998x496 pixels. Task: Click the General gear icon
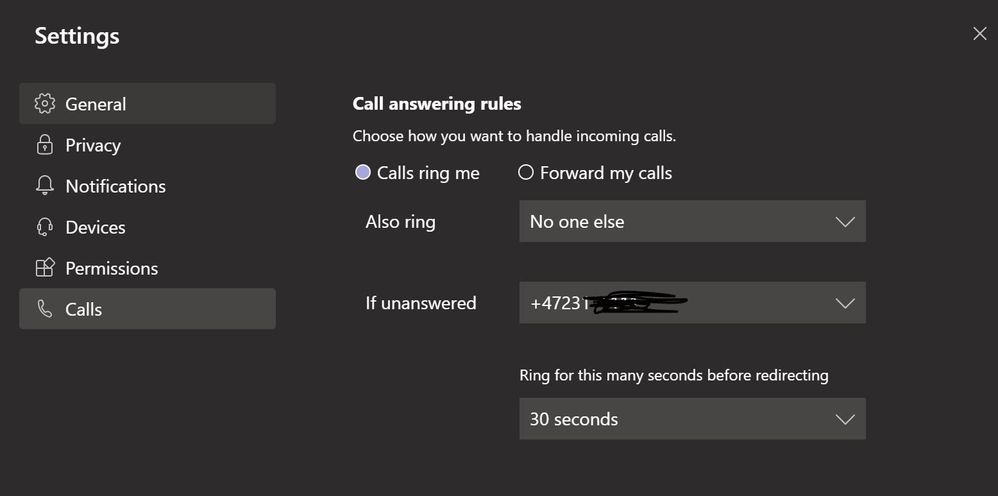(x=44, y=104)
